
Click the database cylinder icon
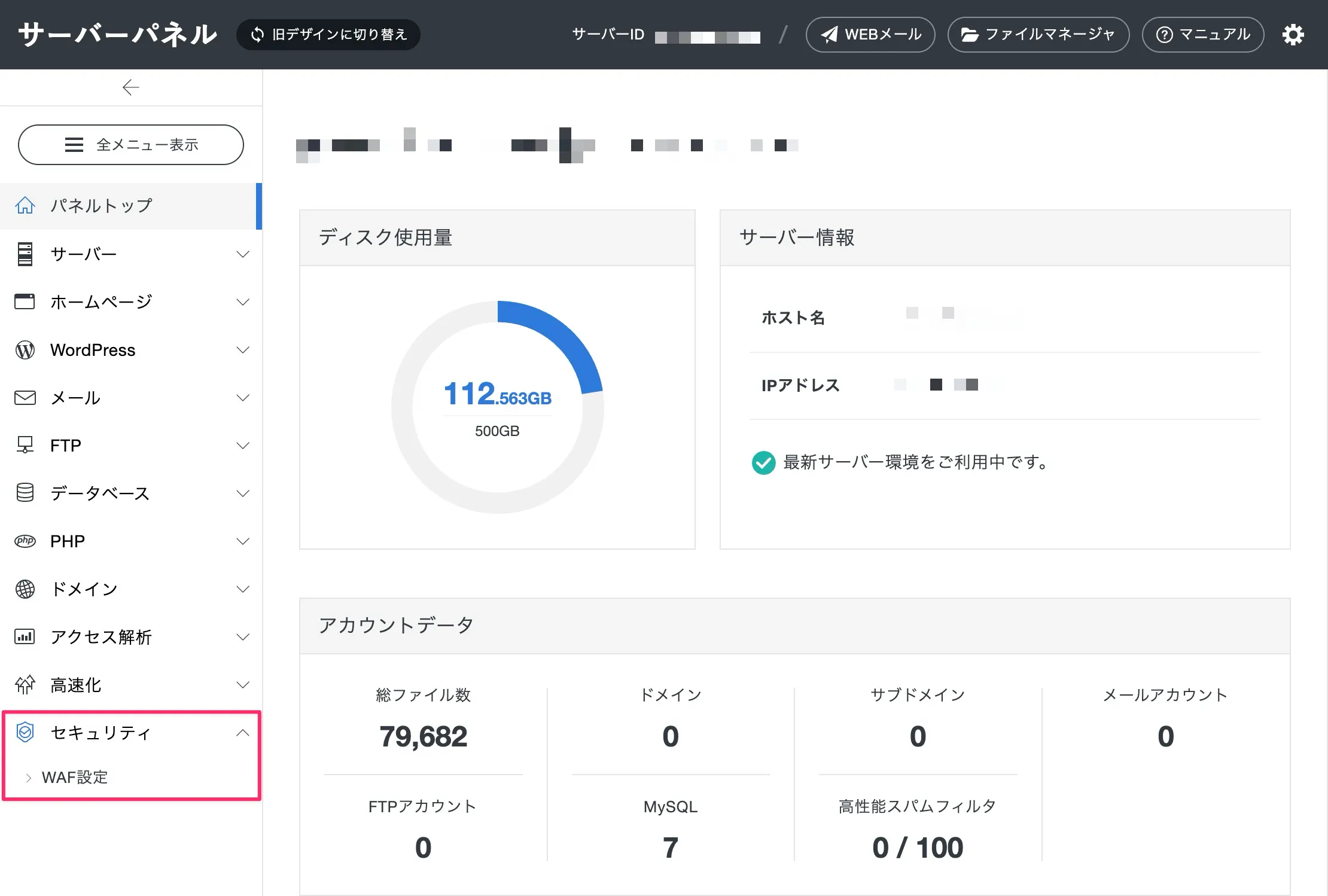point(25,493)
